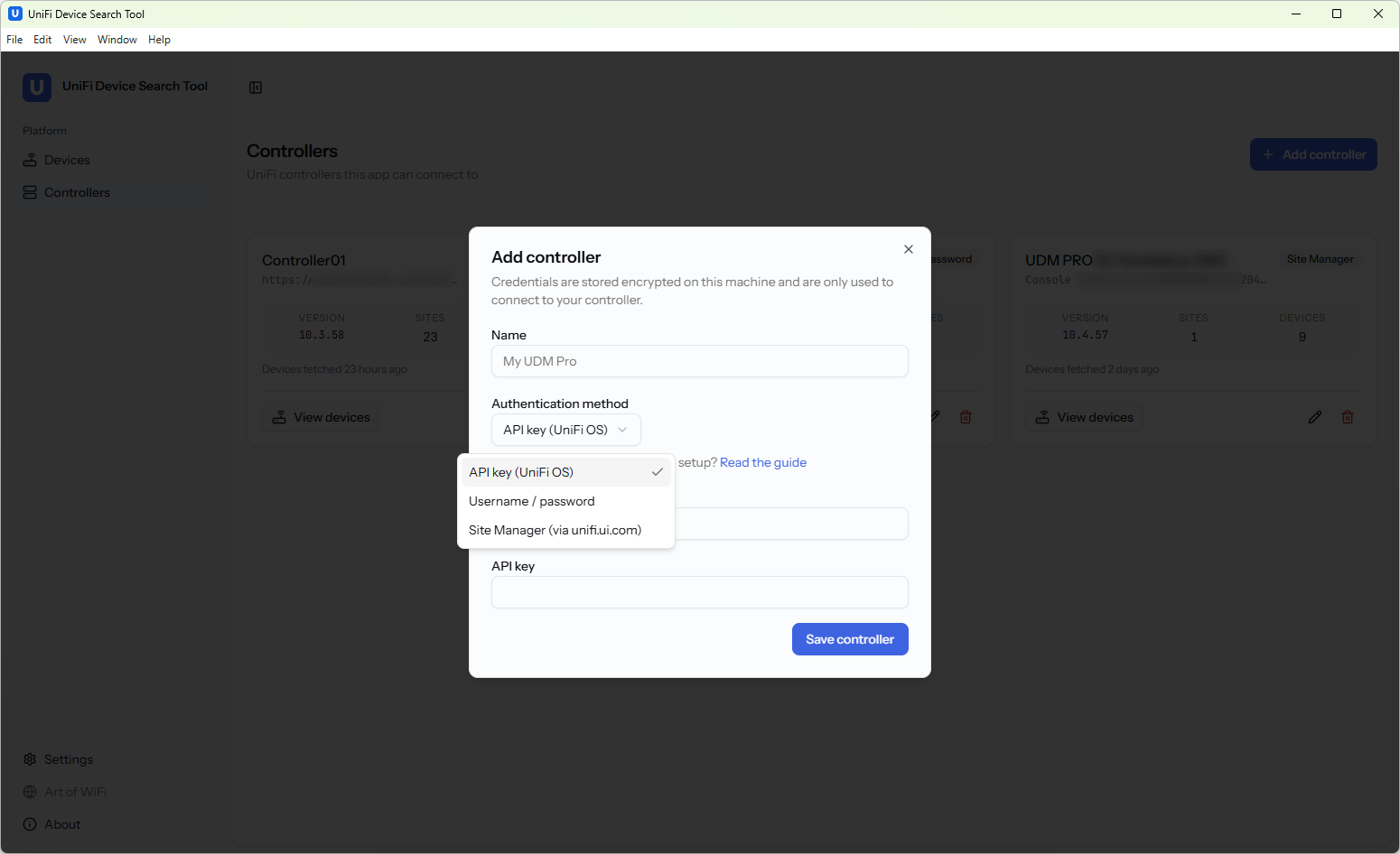
Task: View devices for Controller01
Action: click(321, 417)
